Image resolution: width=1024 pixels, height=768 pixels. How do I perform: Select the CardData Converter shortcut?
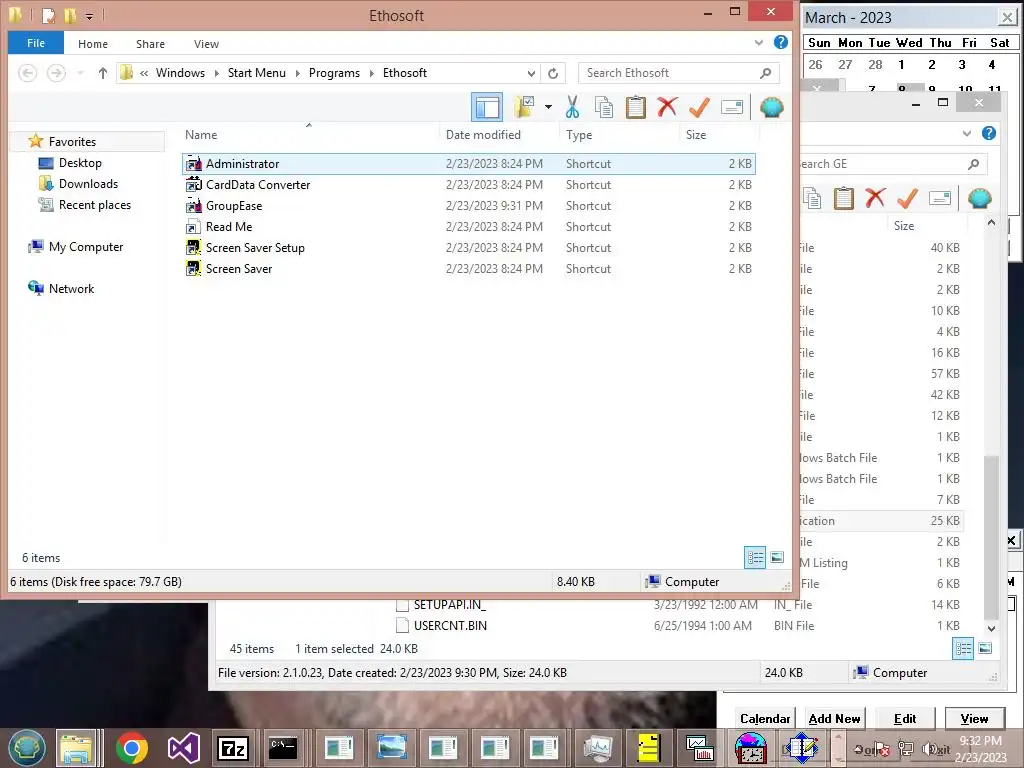tap(468, 185)
